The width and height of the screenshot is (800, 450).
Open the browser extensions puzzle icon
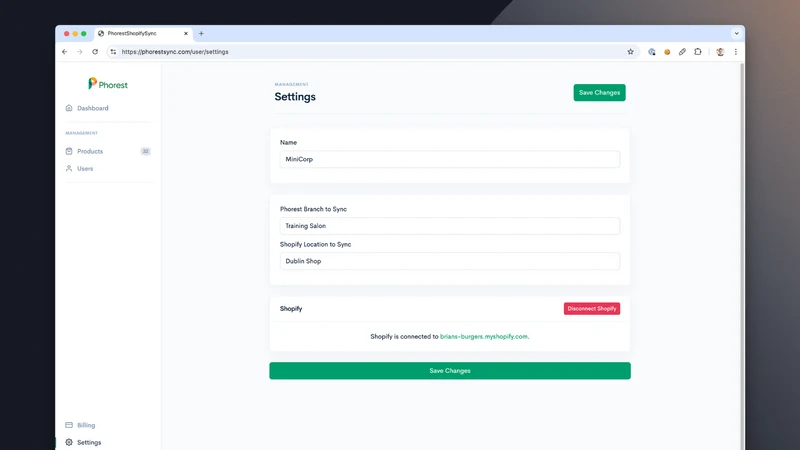pos(697,52)
